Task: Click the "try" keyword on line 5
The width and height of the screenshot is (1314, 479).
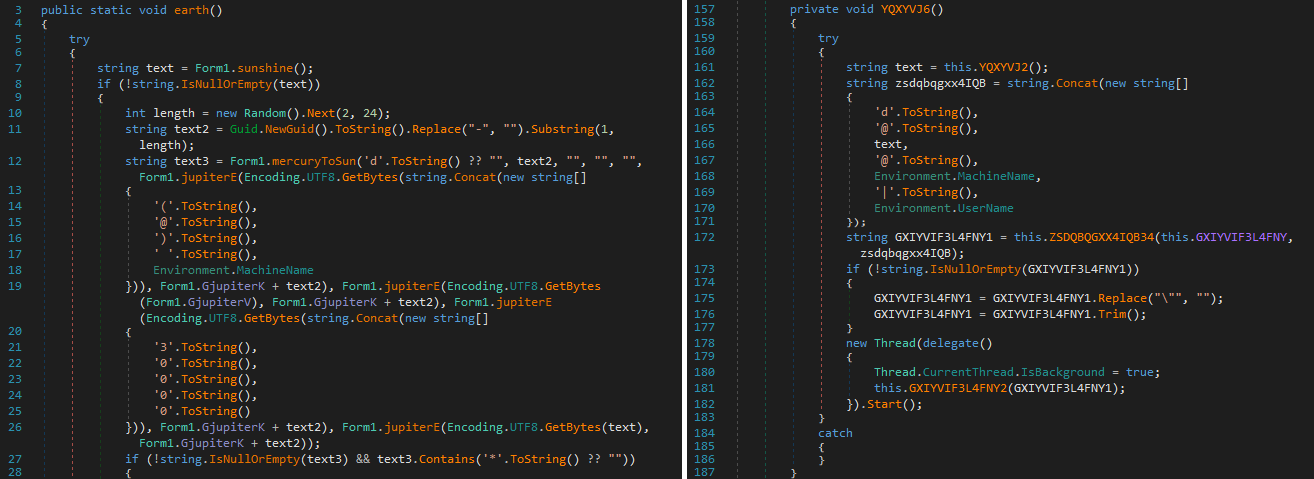Action: 80,37
